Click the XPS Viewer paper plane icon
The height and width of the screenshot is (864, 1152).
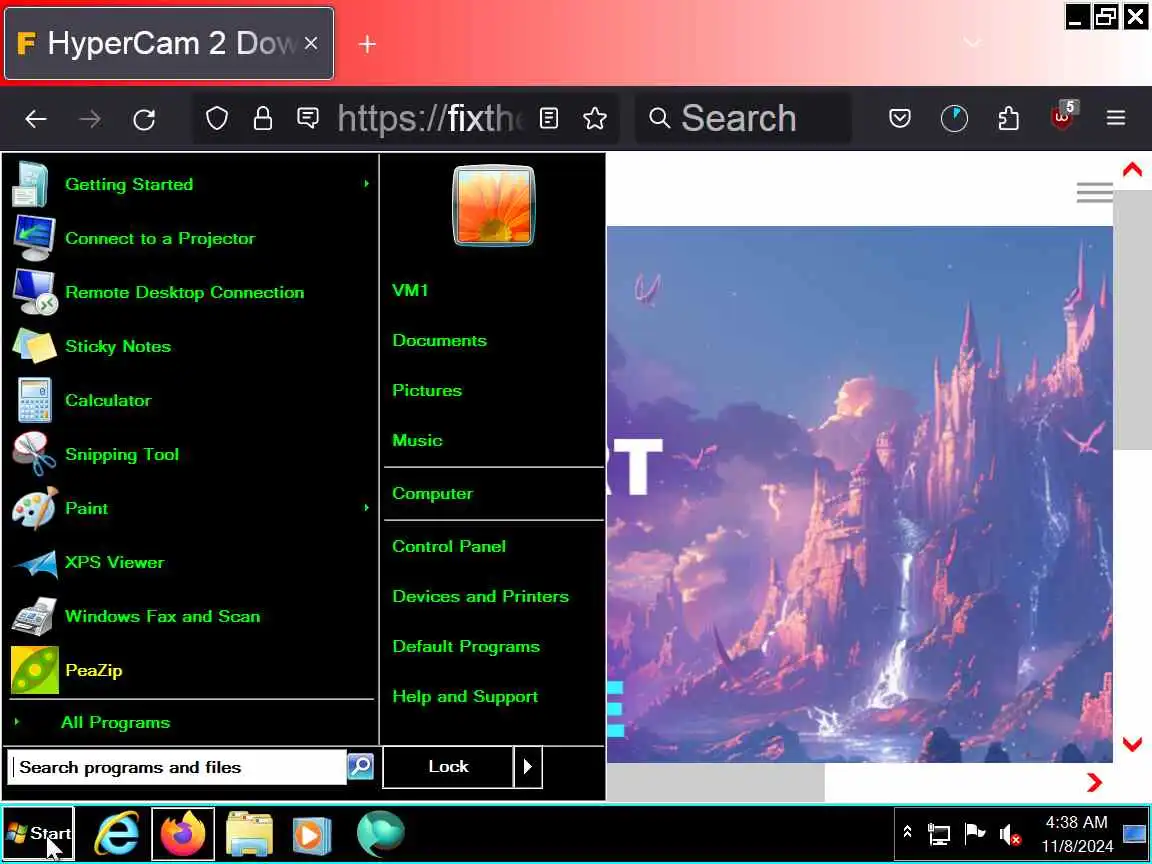[x=34, y=564]
